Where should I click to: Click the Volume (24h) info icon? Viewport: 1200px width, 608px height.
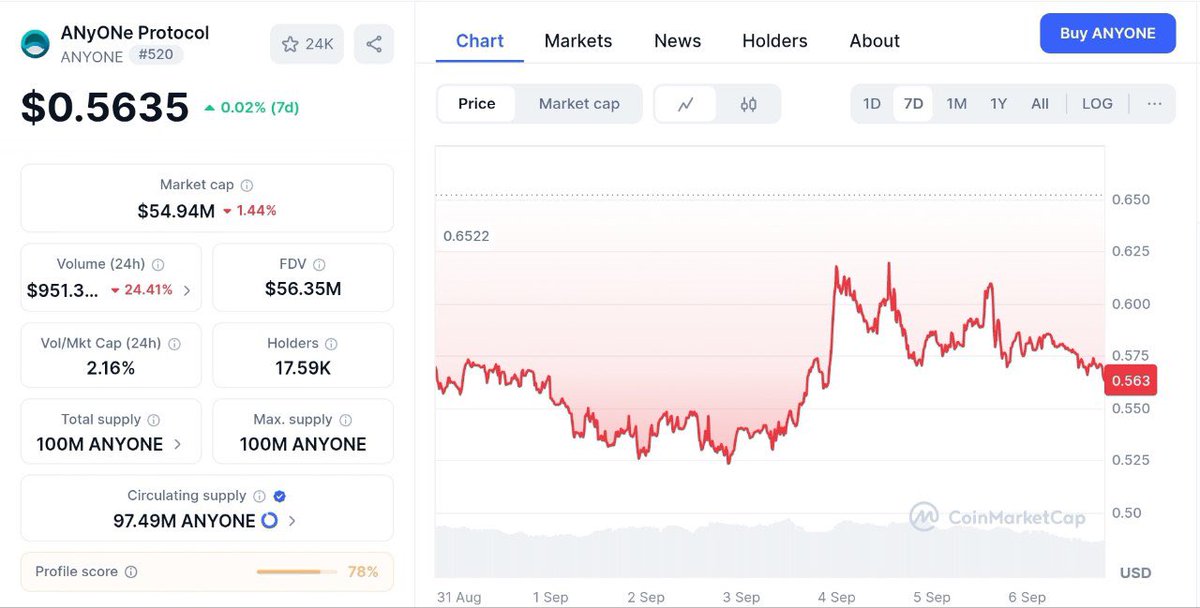158,265
